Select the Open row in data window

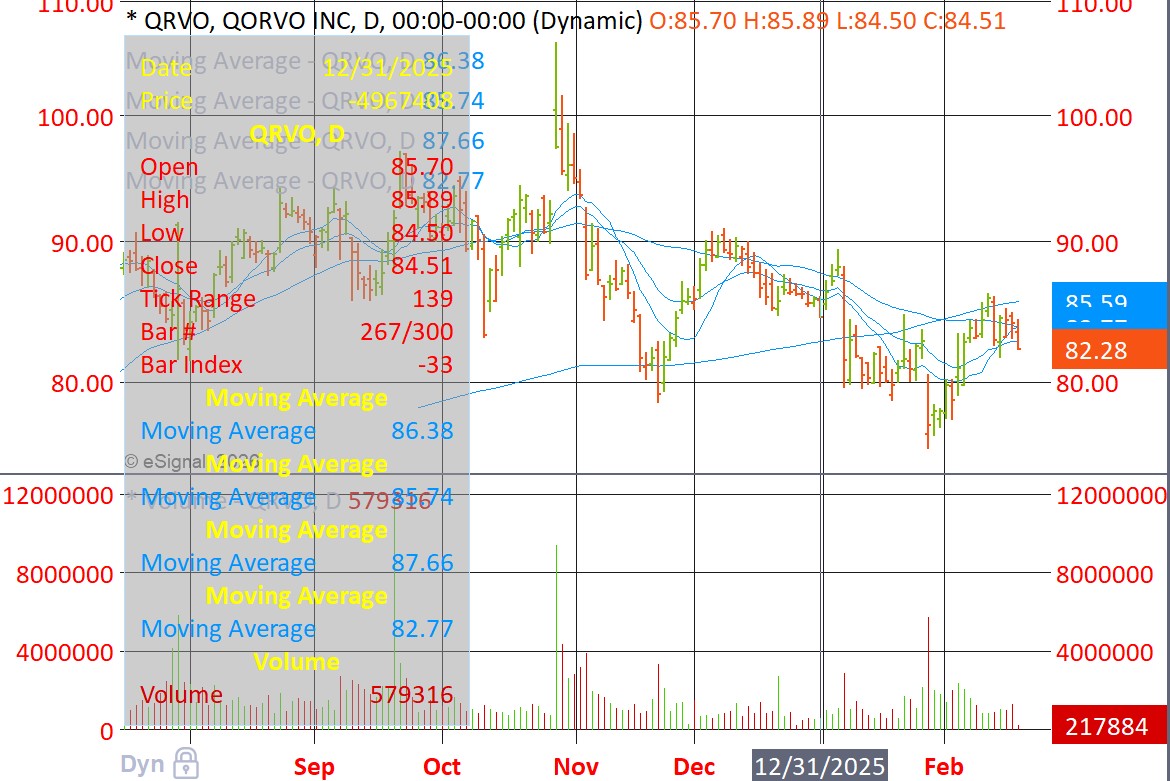pyautogui.click(x=296, y=166)
